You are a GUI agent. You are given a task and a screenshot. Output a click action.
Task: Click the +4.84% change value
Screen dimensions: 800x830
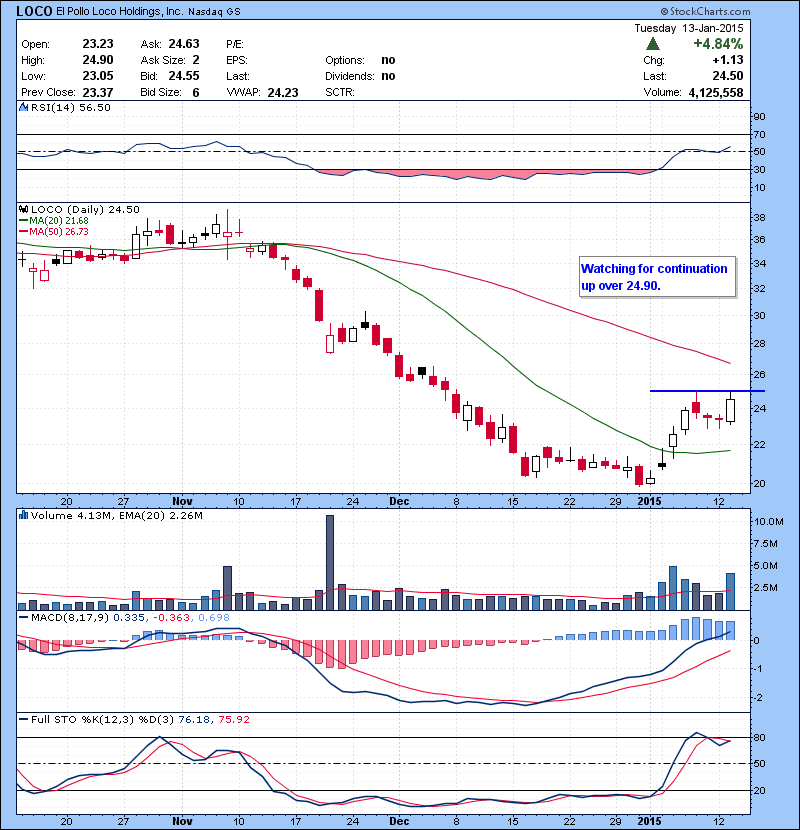click(x=718, y=44)
